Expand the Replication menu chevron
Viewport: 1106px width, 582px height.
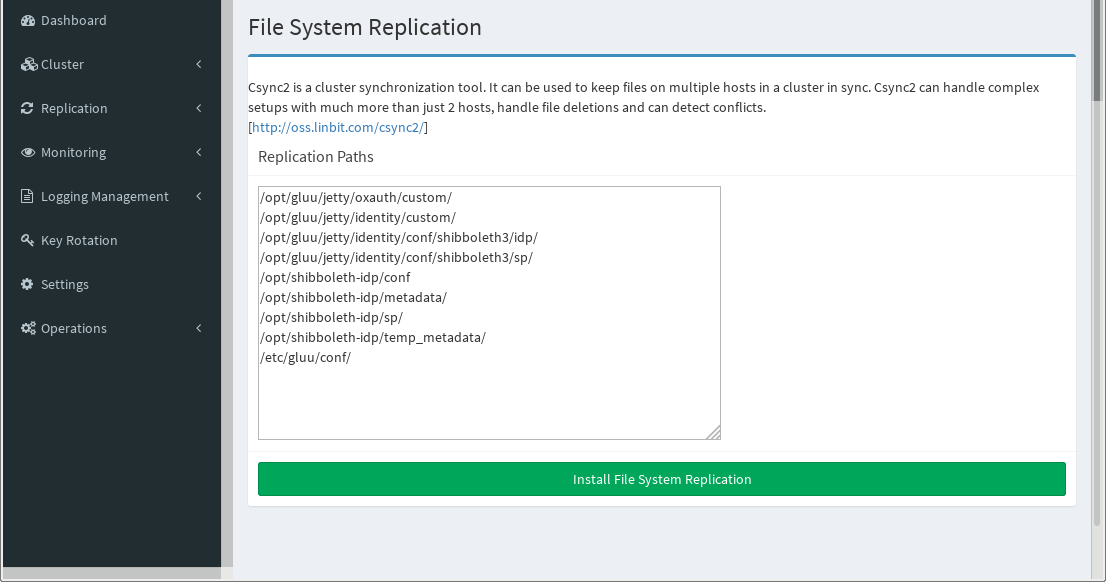pyautogui.click(x=199, y=108)
